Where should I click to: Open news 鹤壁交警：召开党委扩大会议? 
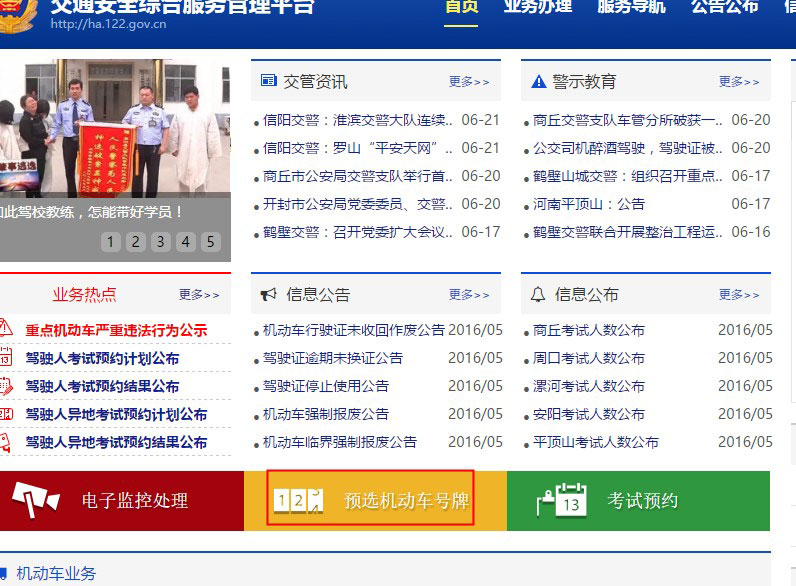coord(357,232)
